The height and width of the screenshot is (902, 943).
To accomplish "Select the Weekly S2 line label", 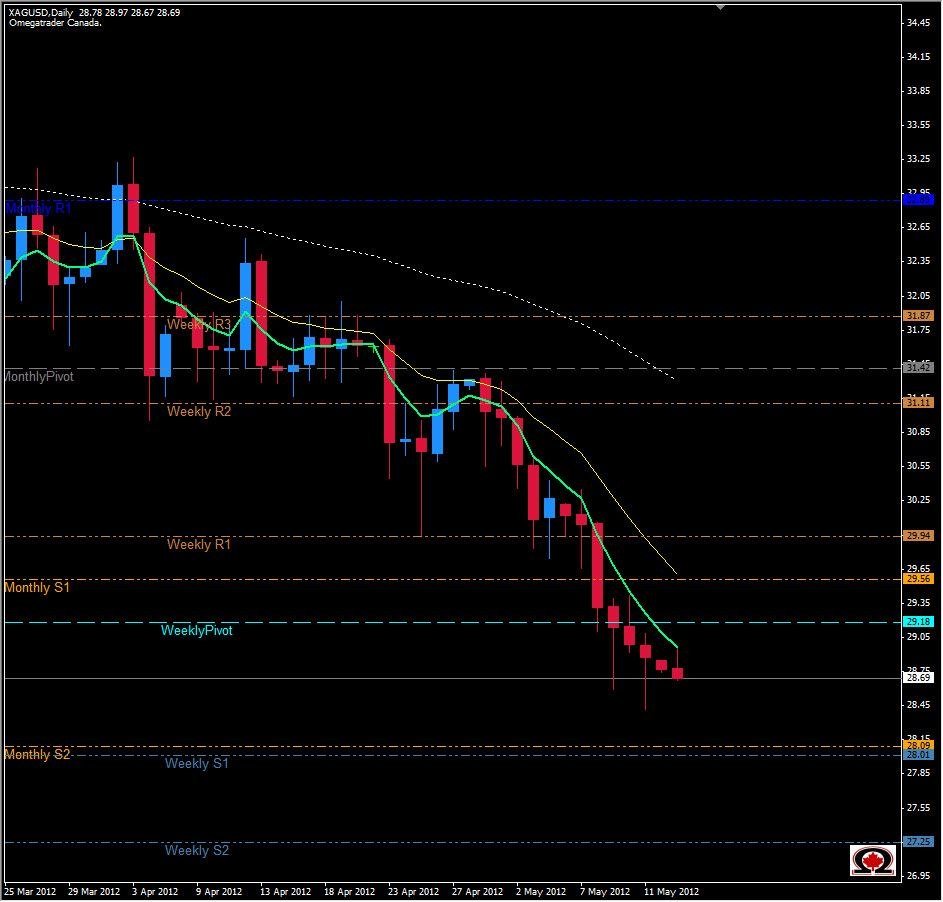I will tap(197, 850).
